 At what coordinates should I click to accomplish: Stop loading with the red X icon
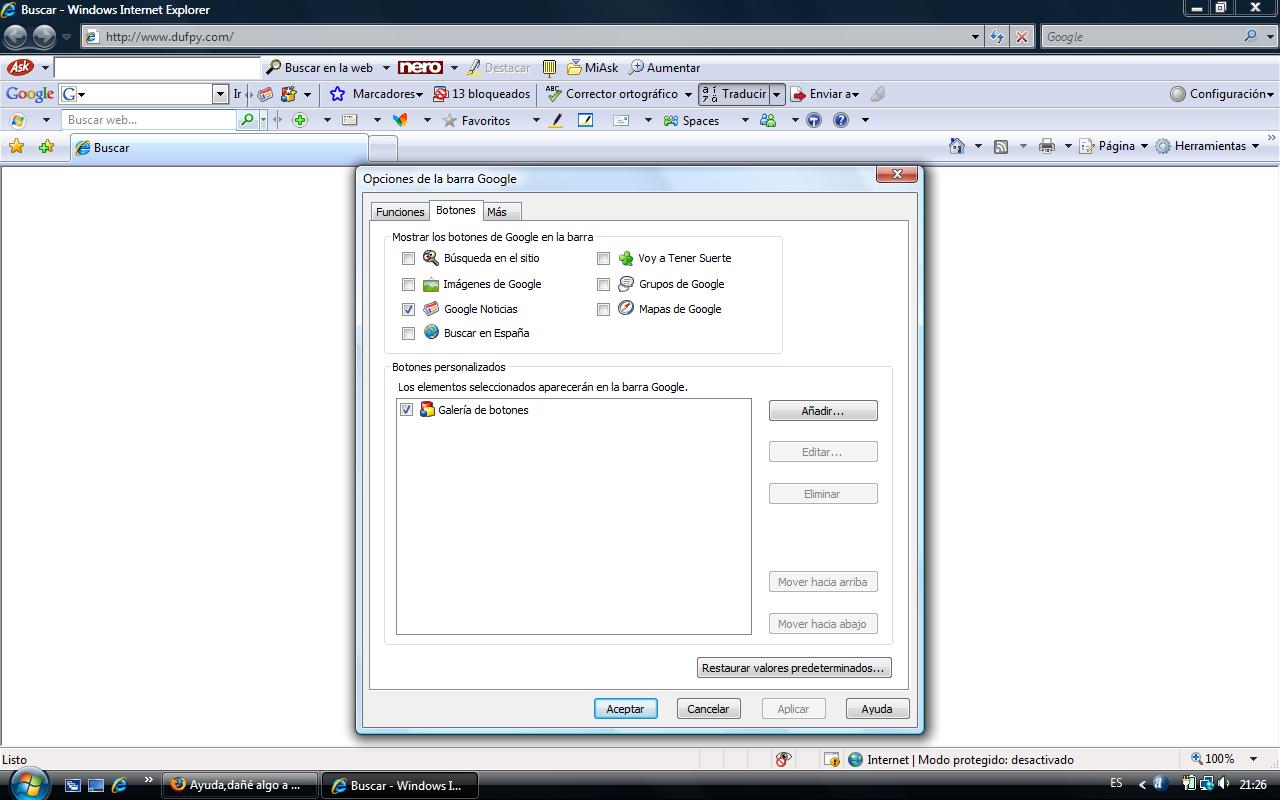[x=1021, y=37]
